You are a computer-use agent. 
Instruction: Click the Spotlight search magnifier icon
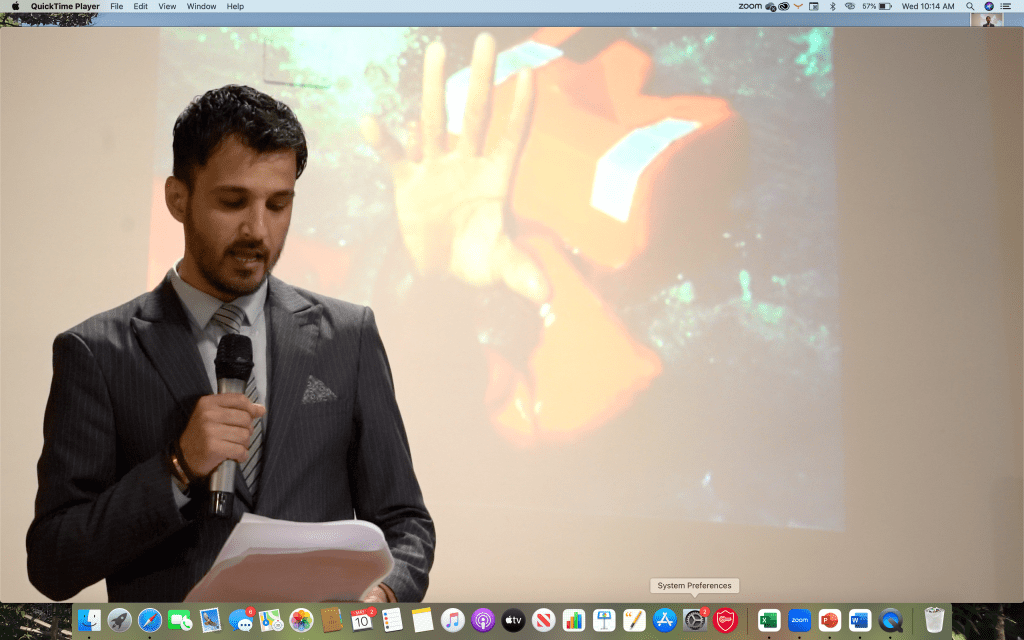(970, 6)
